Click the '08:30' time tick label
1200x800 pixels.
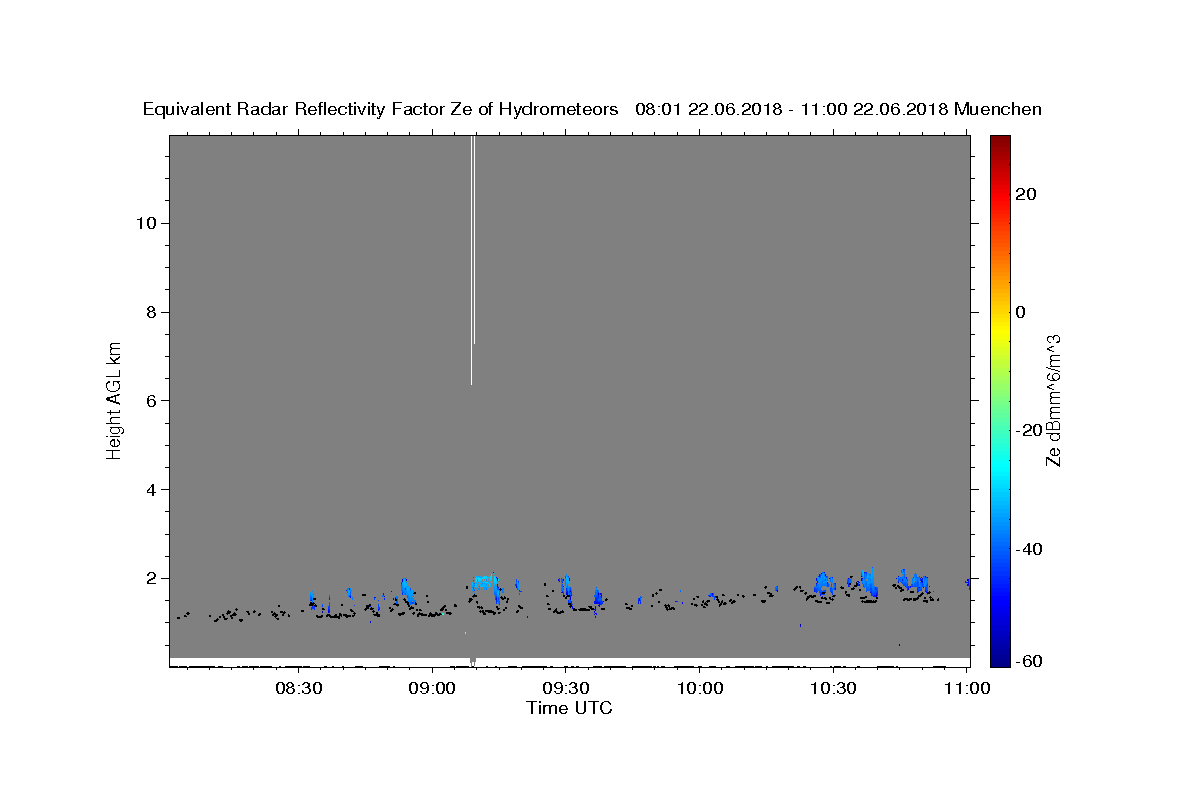click(x=299, y=688)
